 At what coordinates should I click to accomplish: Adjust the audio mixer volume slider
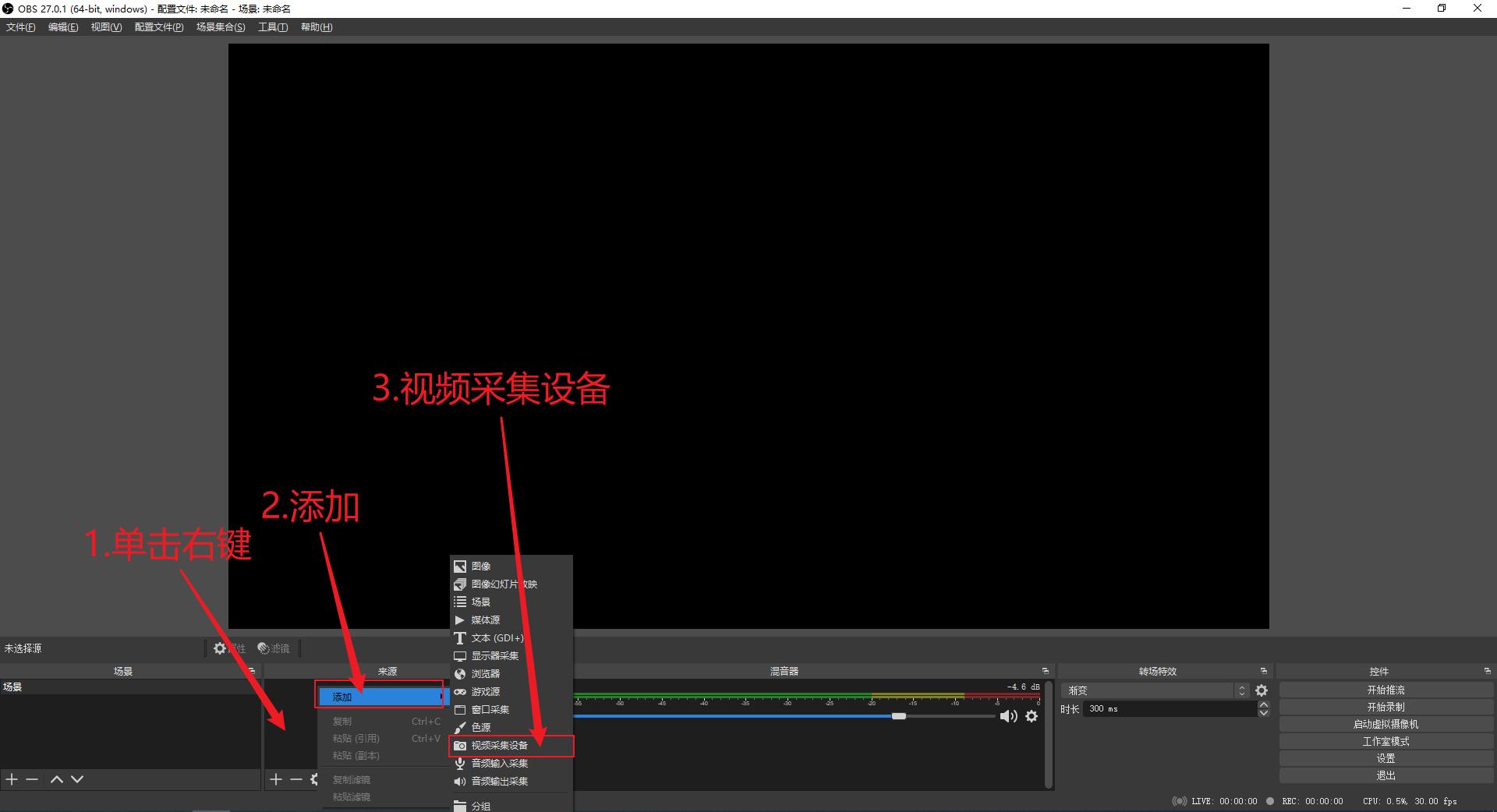click(899, 716)
